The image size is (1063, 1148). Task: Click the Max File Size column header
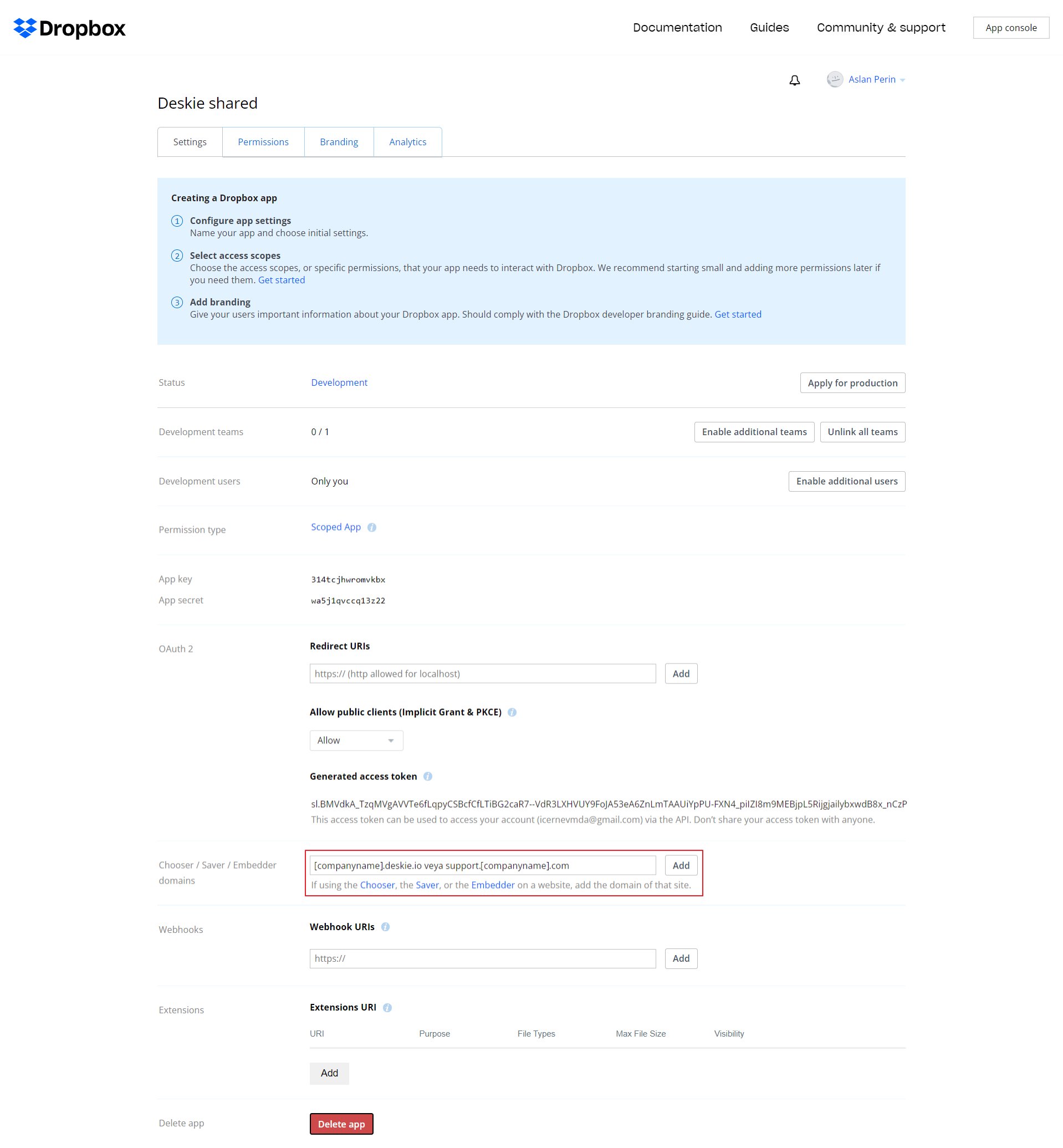click(x=640, y=1034)
